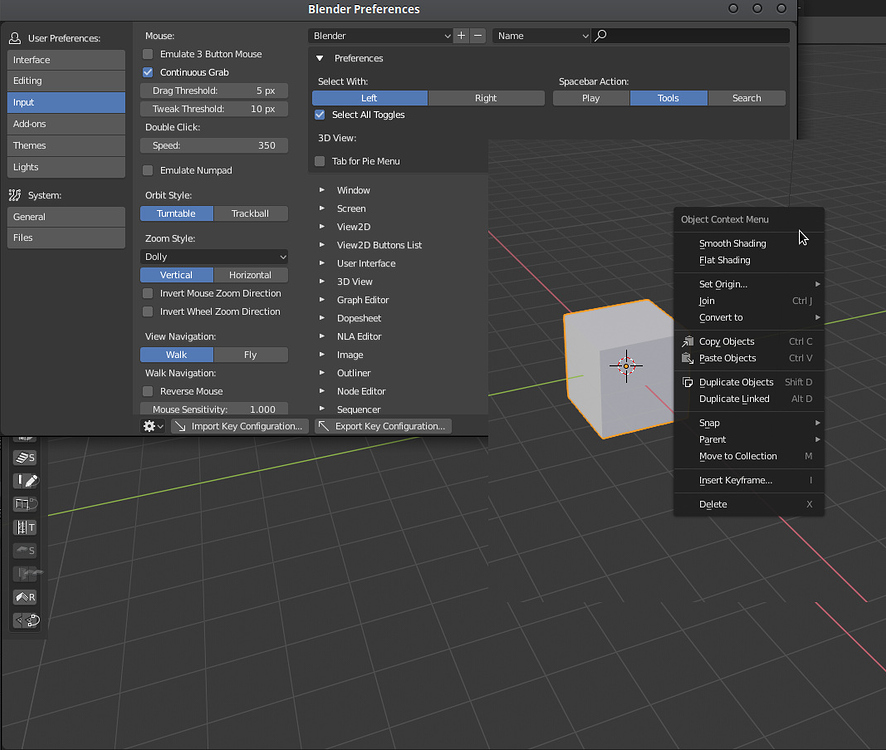Expand the Window keymap category

pyautogui.click(x=354, y=190)
